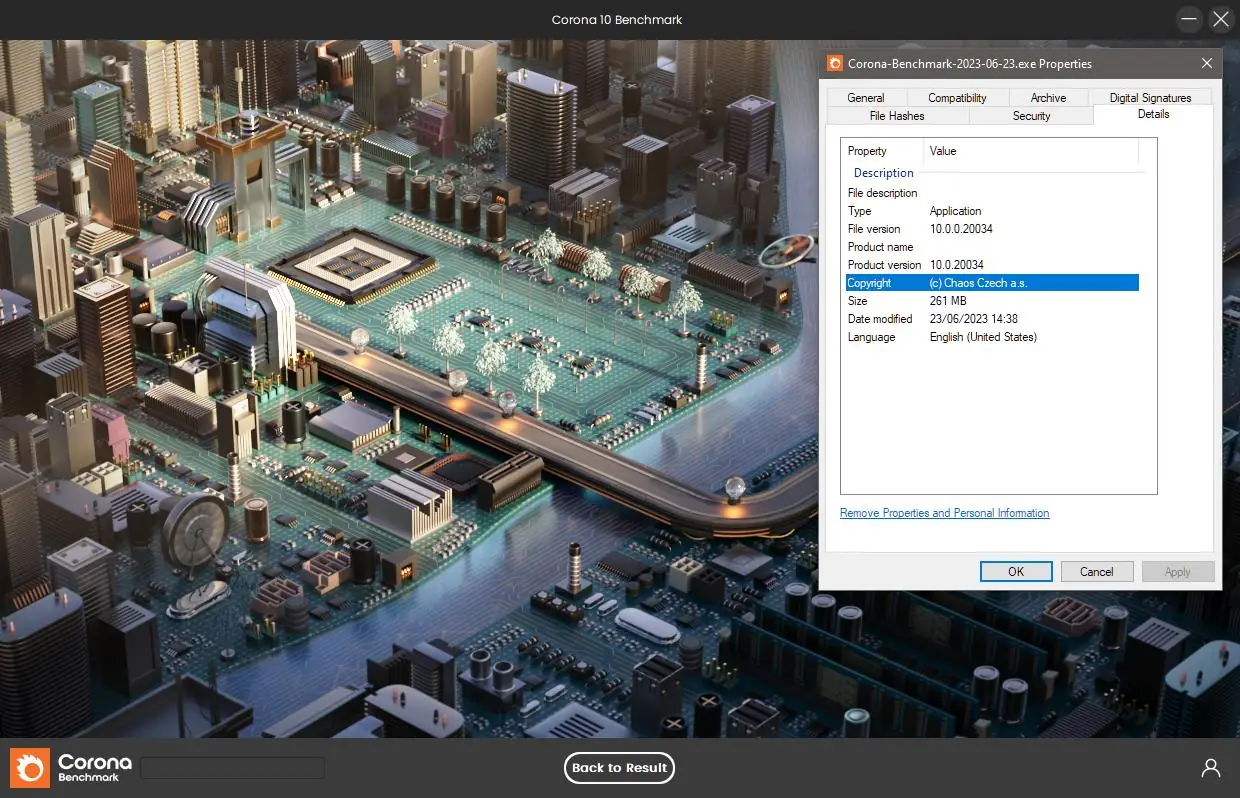1240x798 pixels.
Task: Go to the Digital Signatures tab
Action: coord(1150,98)
